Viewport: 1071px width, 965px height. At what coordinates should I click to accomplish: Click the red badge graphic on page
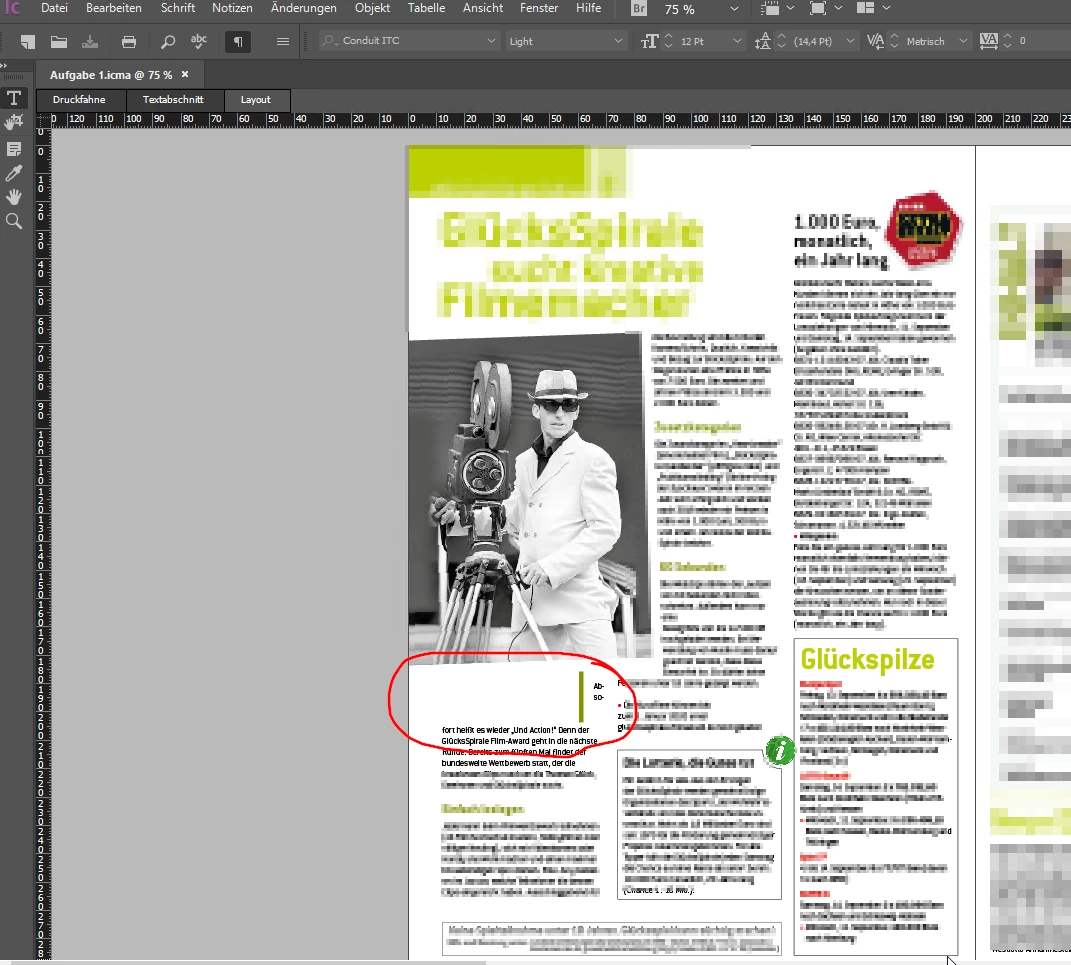(923, 229)
